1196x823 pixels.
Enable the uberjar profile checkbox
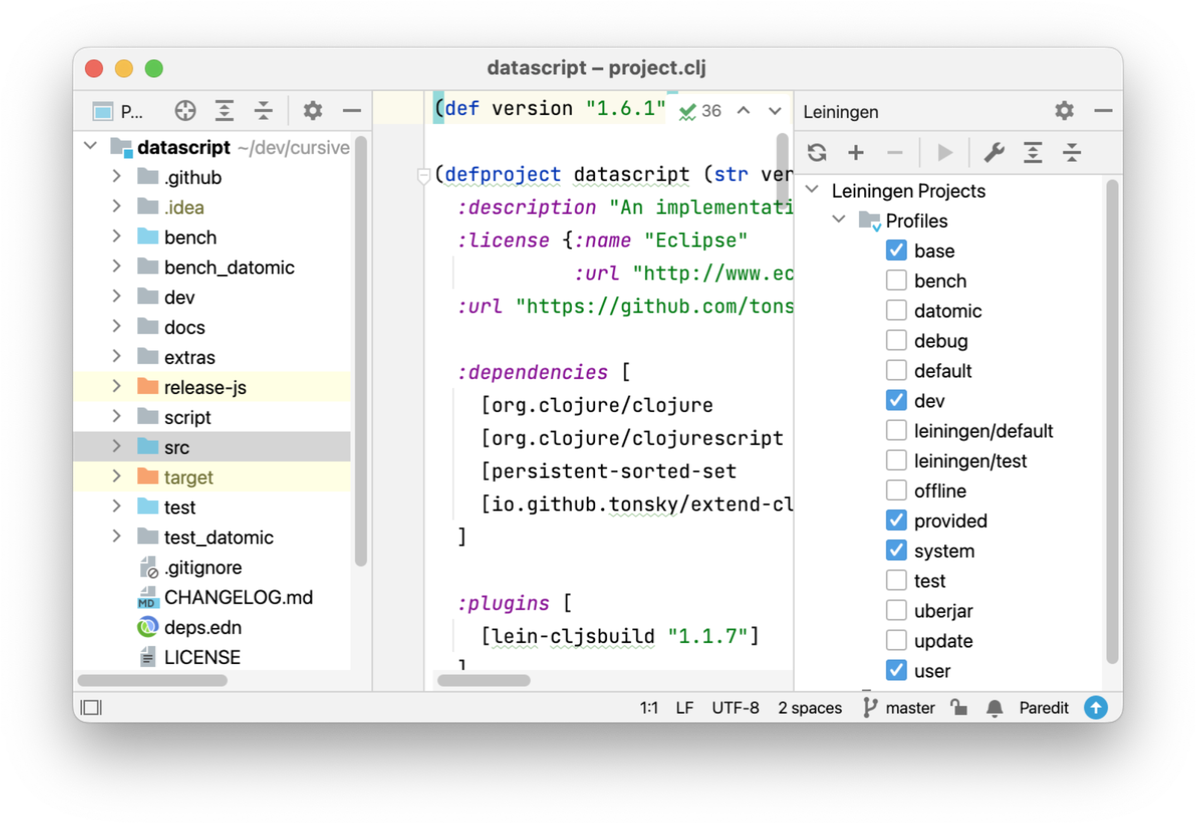coord(896,610)
